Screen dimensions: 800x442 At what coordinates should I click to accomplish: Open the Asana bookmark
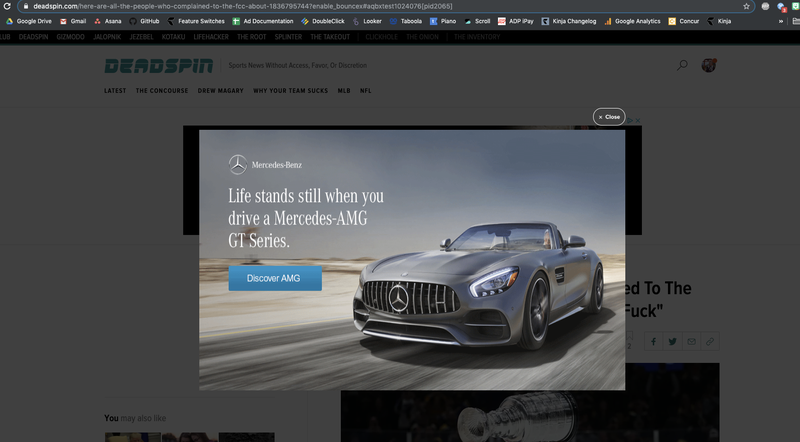pos(108,21)
